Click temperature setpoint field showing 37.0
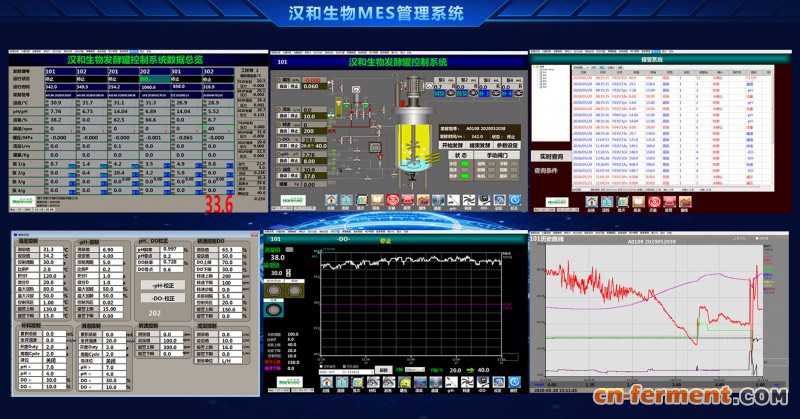This screenshot has height=419, width=800. point(314,176)
